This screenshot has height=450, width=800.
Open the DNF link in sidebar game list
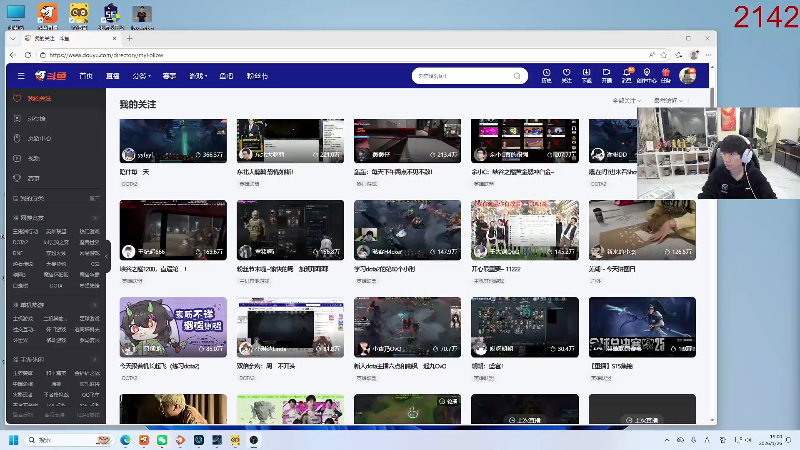[18, 253]
